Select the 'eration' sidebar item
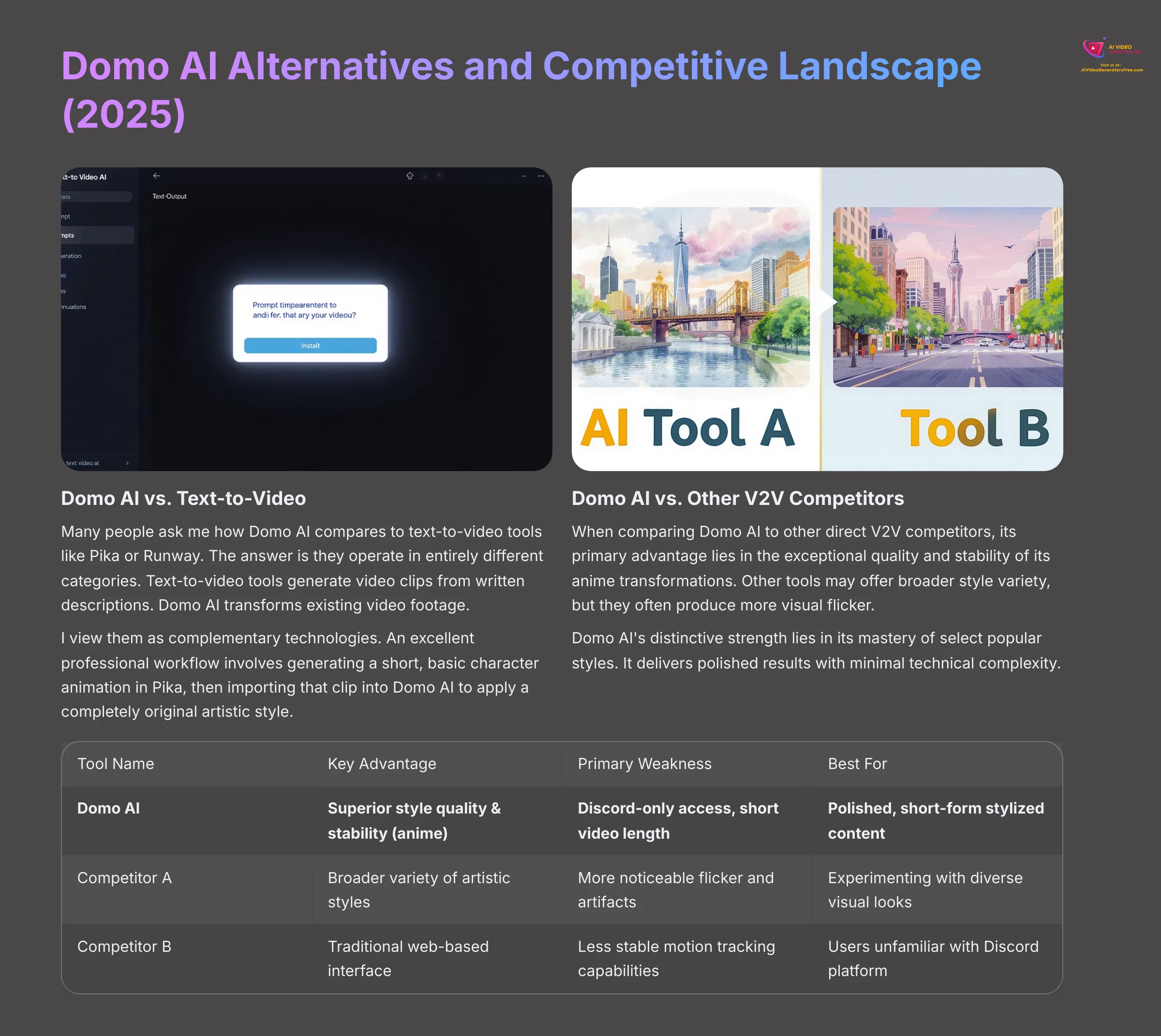 pos(72,255)
